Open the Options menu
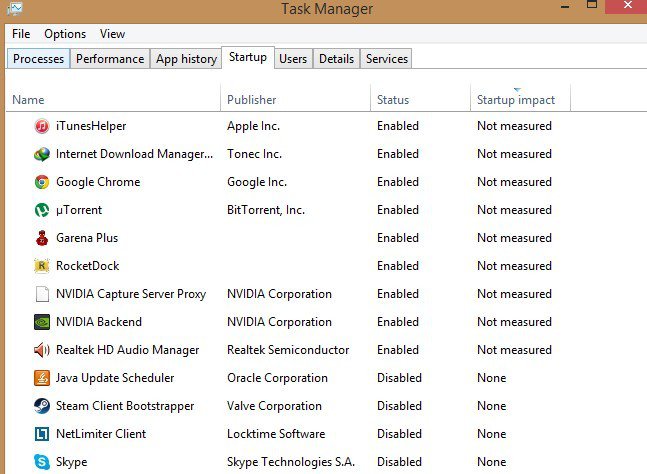This screenshot has height=474, width=647. (x=65, y=34)
